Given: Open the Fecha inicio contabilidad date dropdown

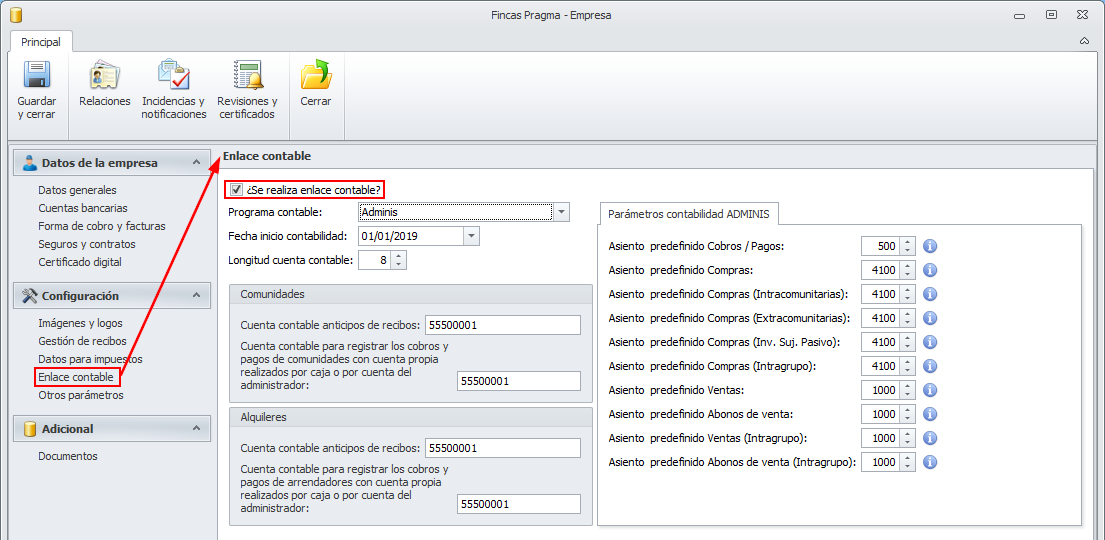Looking at the screenshot, I should point(471,236).
